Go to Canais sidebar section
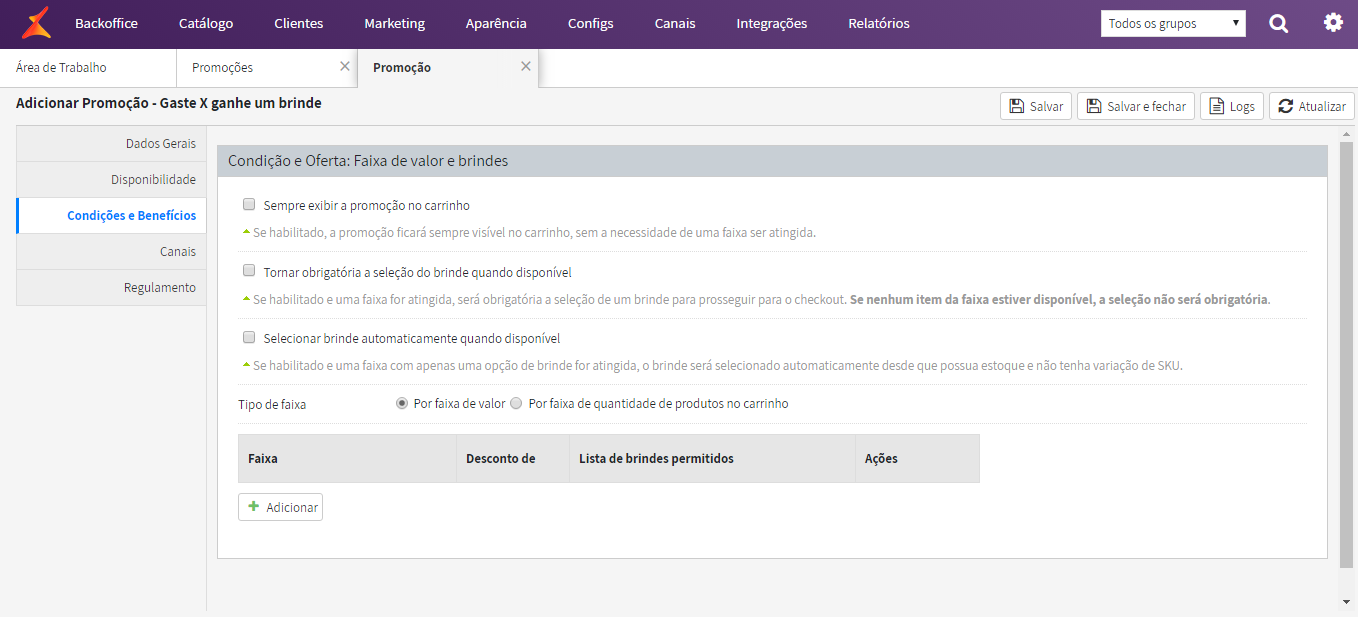1358x617 pixels. [111, 251]
